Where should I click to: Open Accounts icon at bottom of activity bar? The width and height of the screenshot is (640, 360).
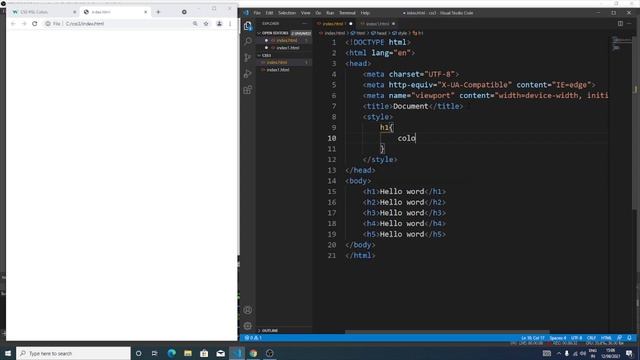tap(248, 310)
